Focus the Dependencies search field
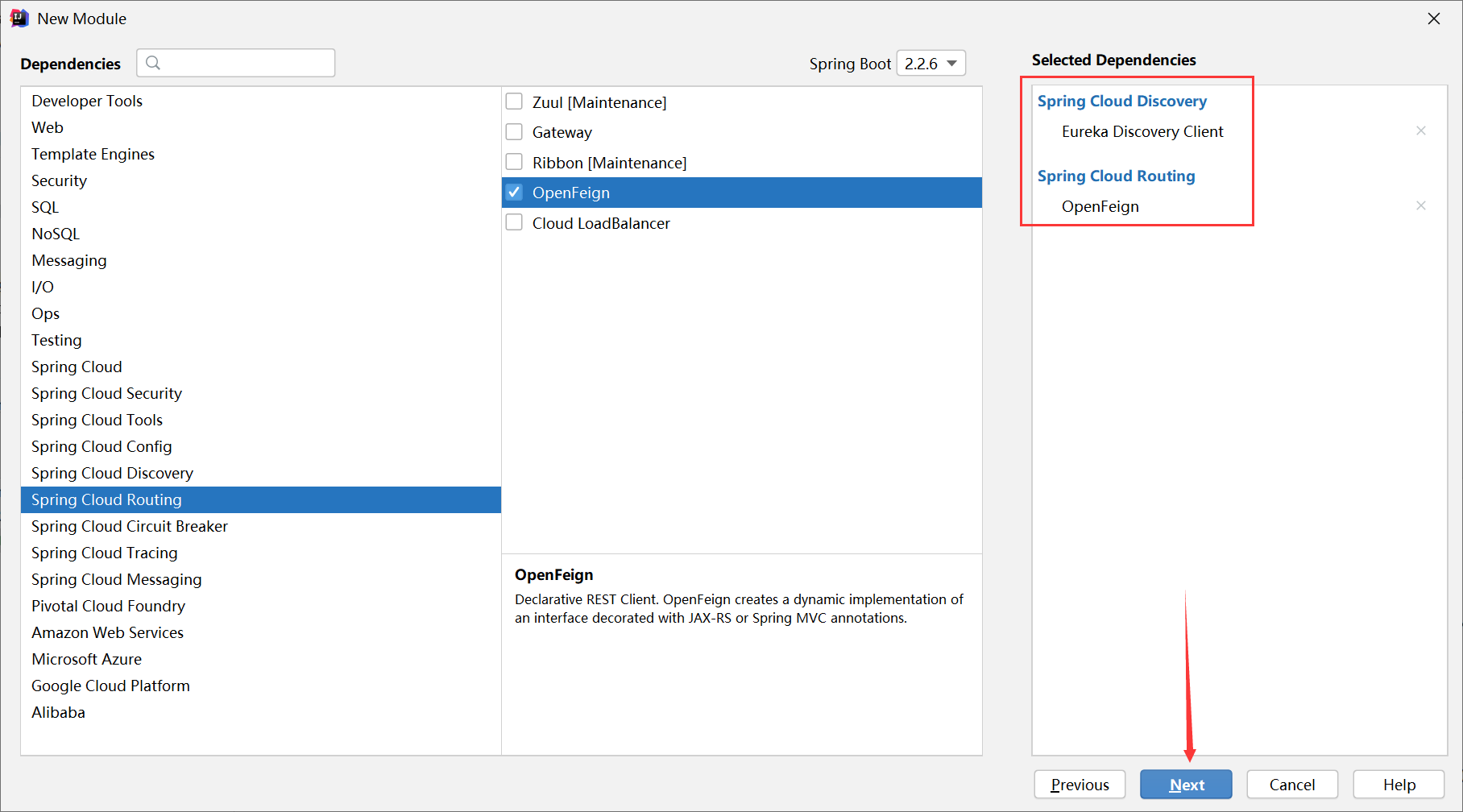Image resolution: width=1463 pixels, height=812 pixels. [236, 63]
